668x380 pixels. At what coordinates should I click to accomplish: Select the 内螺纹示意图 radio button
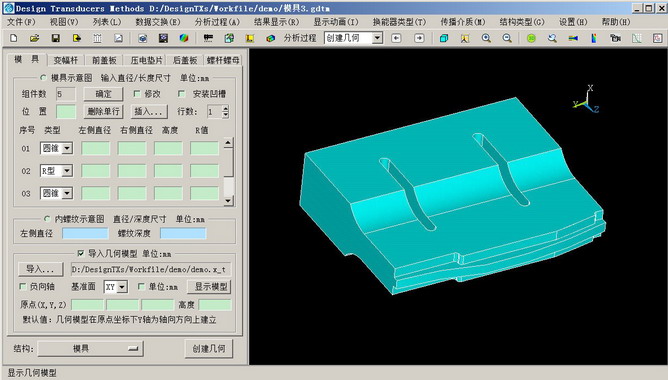47,219
